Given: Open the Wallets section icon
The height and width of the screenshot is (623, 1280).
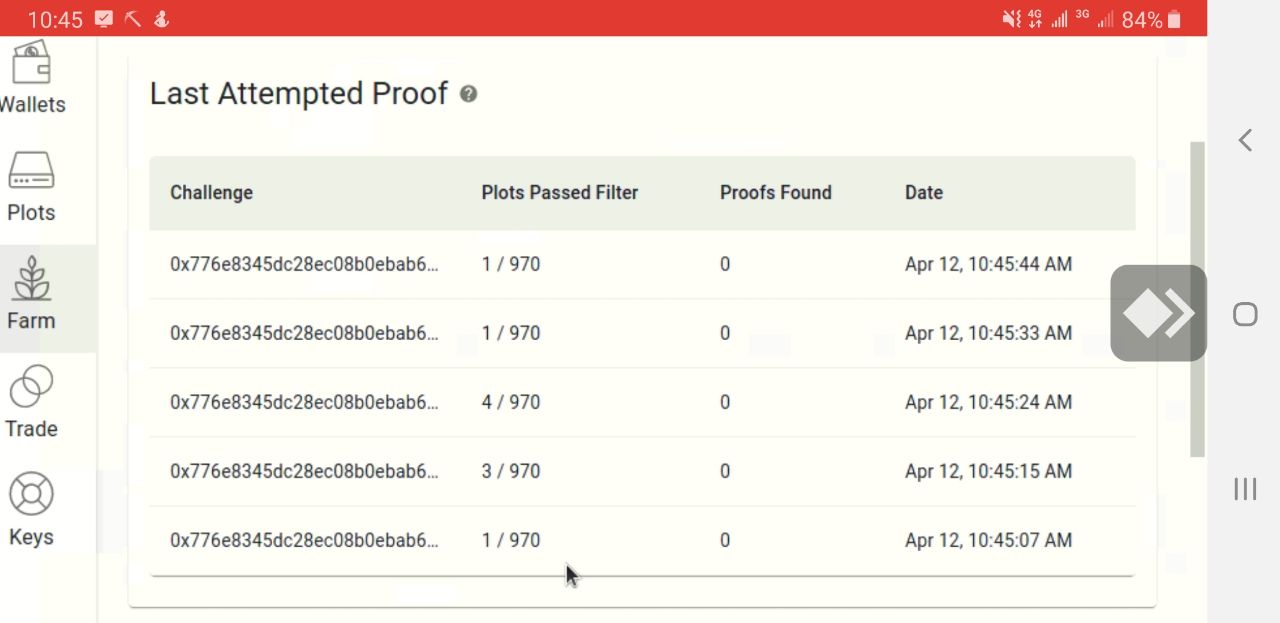Looking at the screenshot, I should (31, 63).
